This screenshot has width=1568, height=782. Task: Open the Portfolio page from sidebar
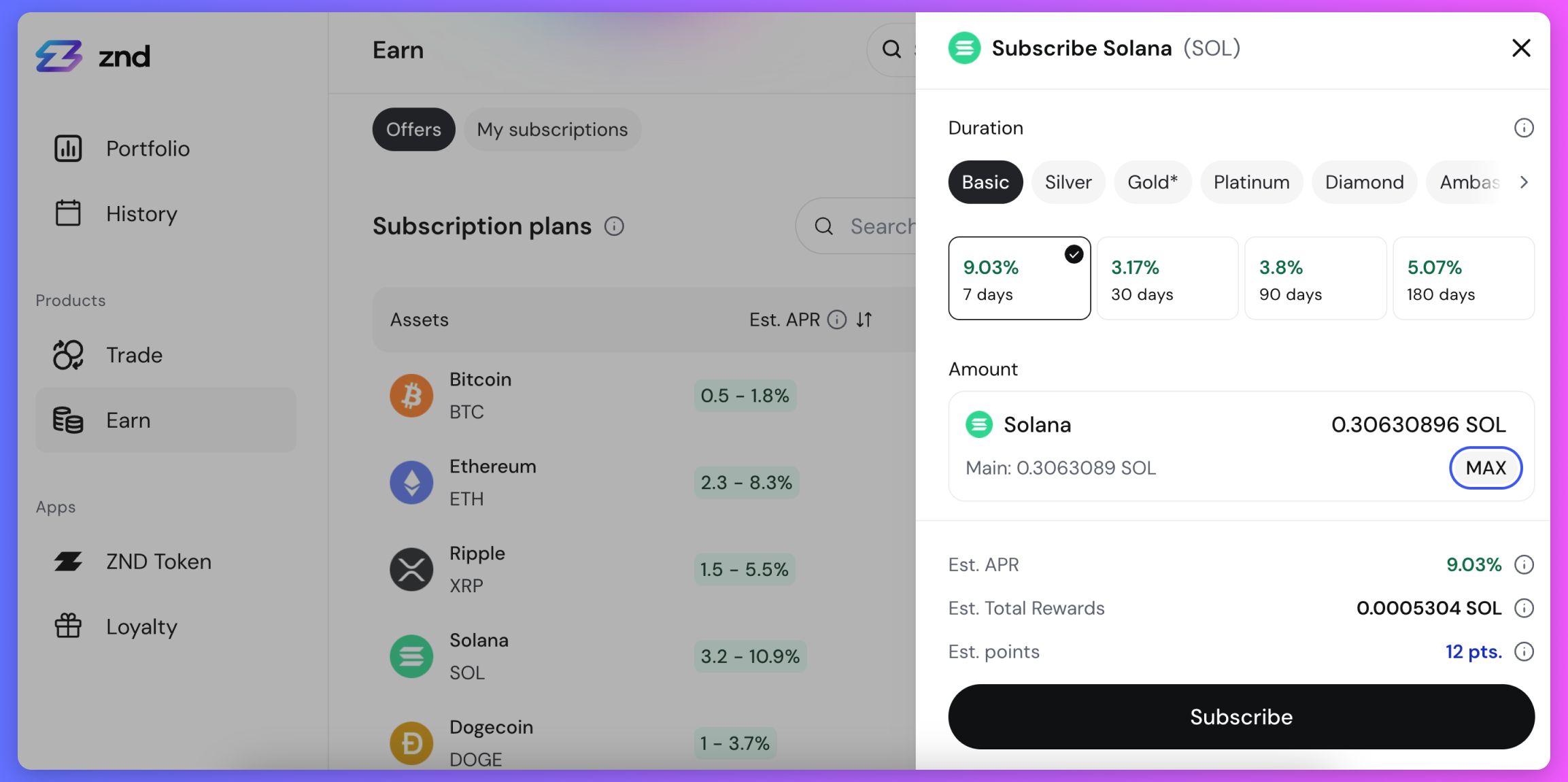(148, 148)
